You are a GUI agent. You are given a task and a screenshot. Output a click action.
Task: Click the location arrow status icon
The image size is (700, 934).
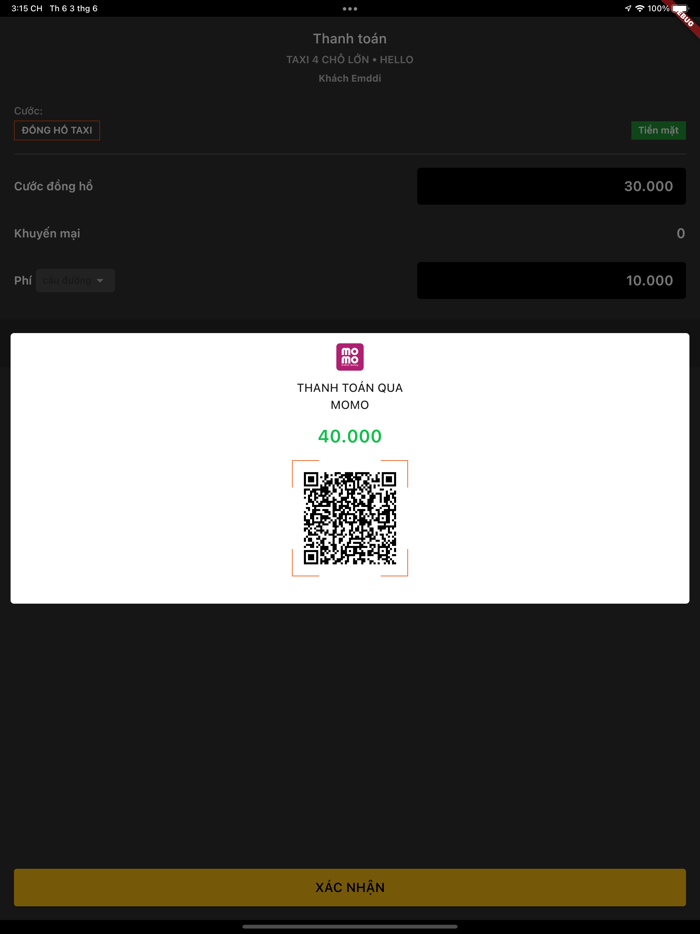tap(628, 8)
